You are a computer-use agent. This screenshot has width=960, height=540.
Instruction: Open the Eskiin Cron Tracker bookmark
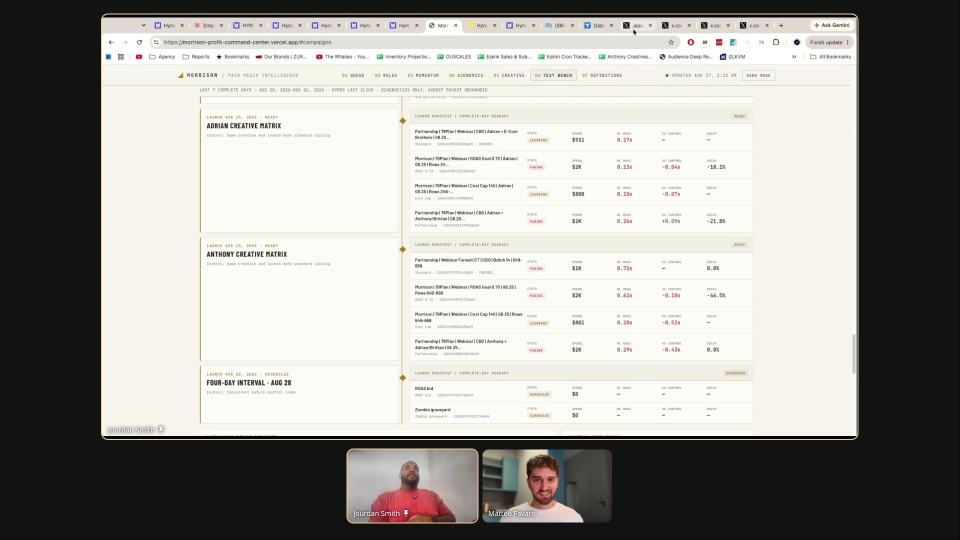[x=565, y=57]
